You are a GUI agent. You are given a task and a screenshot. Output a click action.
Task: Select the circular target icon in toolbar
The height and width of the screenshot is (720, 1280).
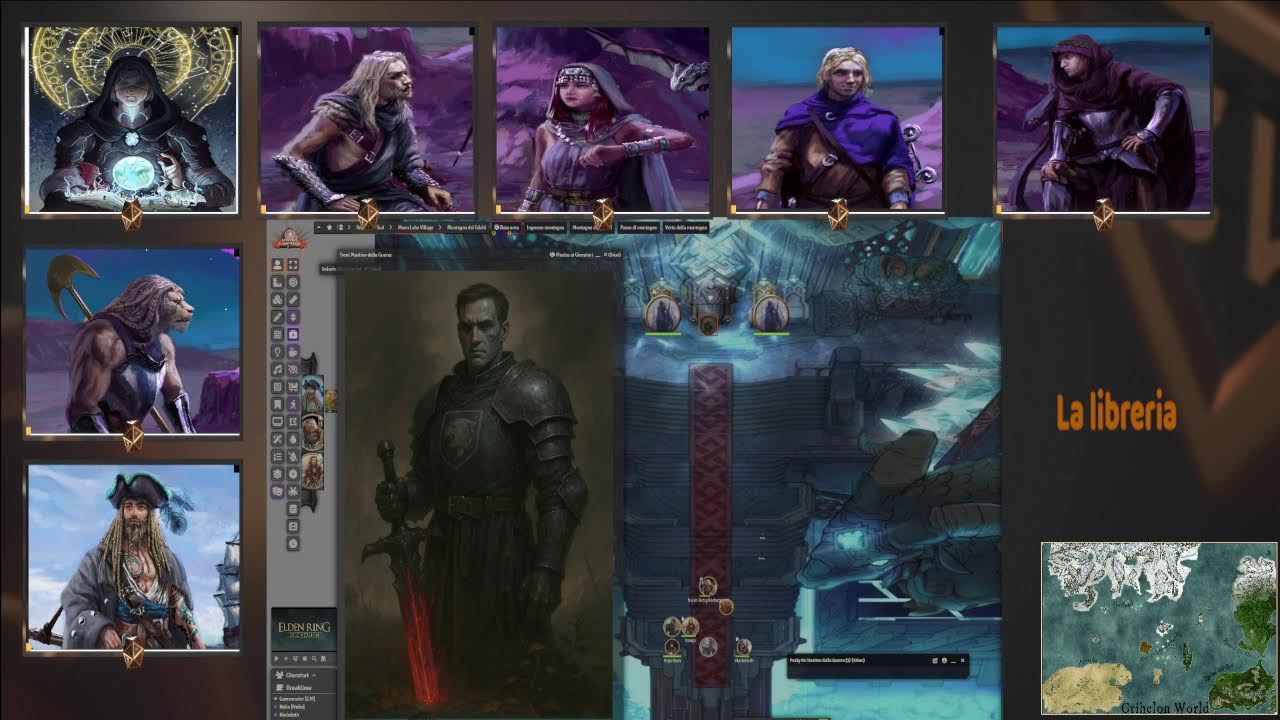pyautogui.click(x=293, y=282)
